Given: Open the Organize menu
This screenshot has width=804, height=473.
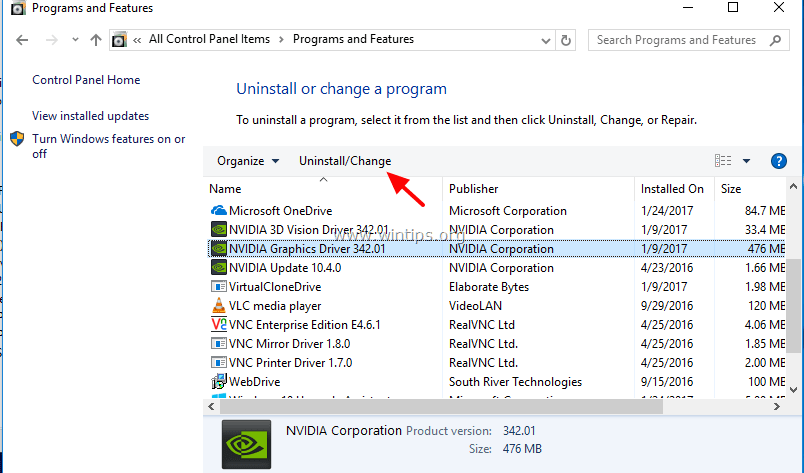Looking at the screenshot, I should pyautogui.click(x=248, y=161).
